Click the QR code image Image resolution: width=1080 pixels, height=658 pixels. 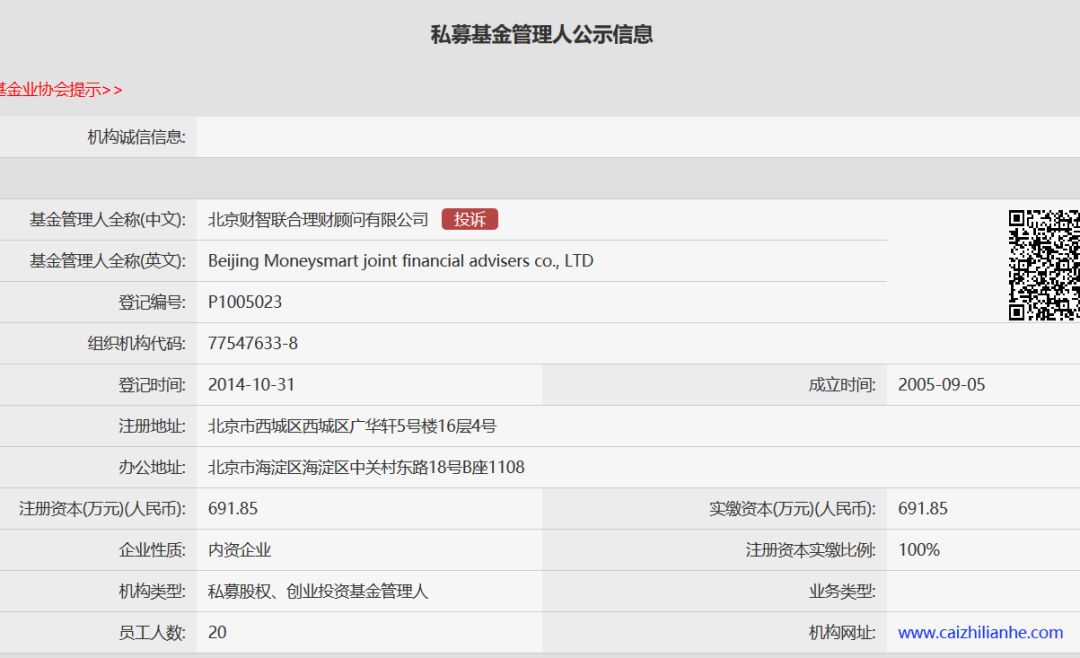point(1044,265)
